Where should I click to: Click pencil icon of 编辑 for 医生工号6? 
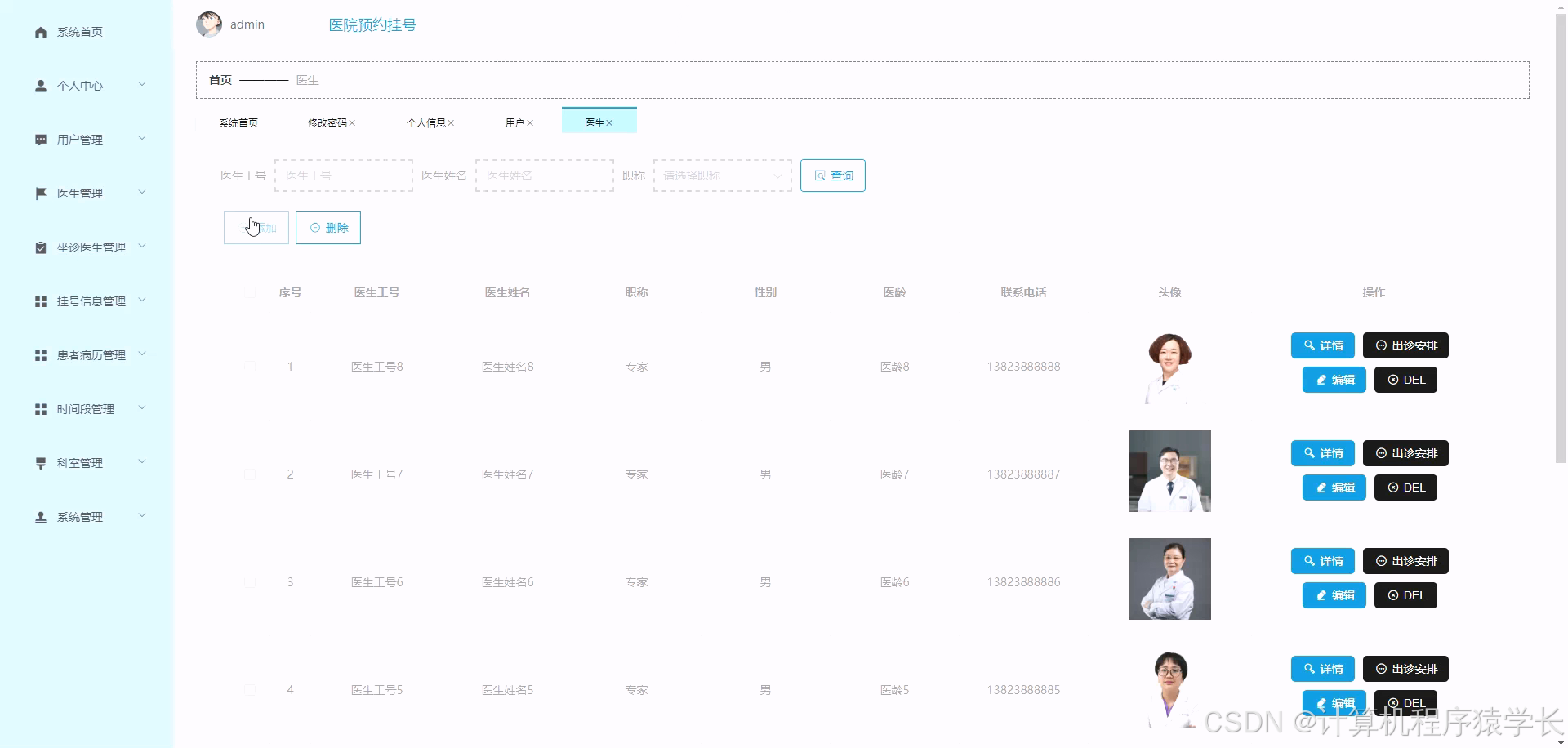point(1321,595)
